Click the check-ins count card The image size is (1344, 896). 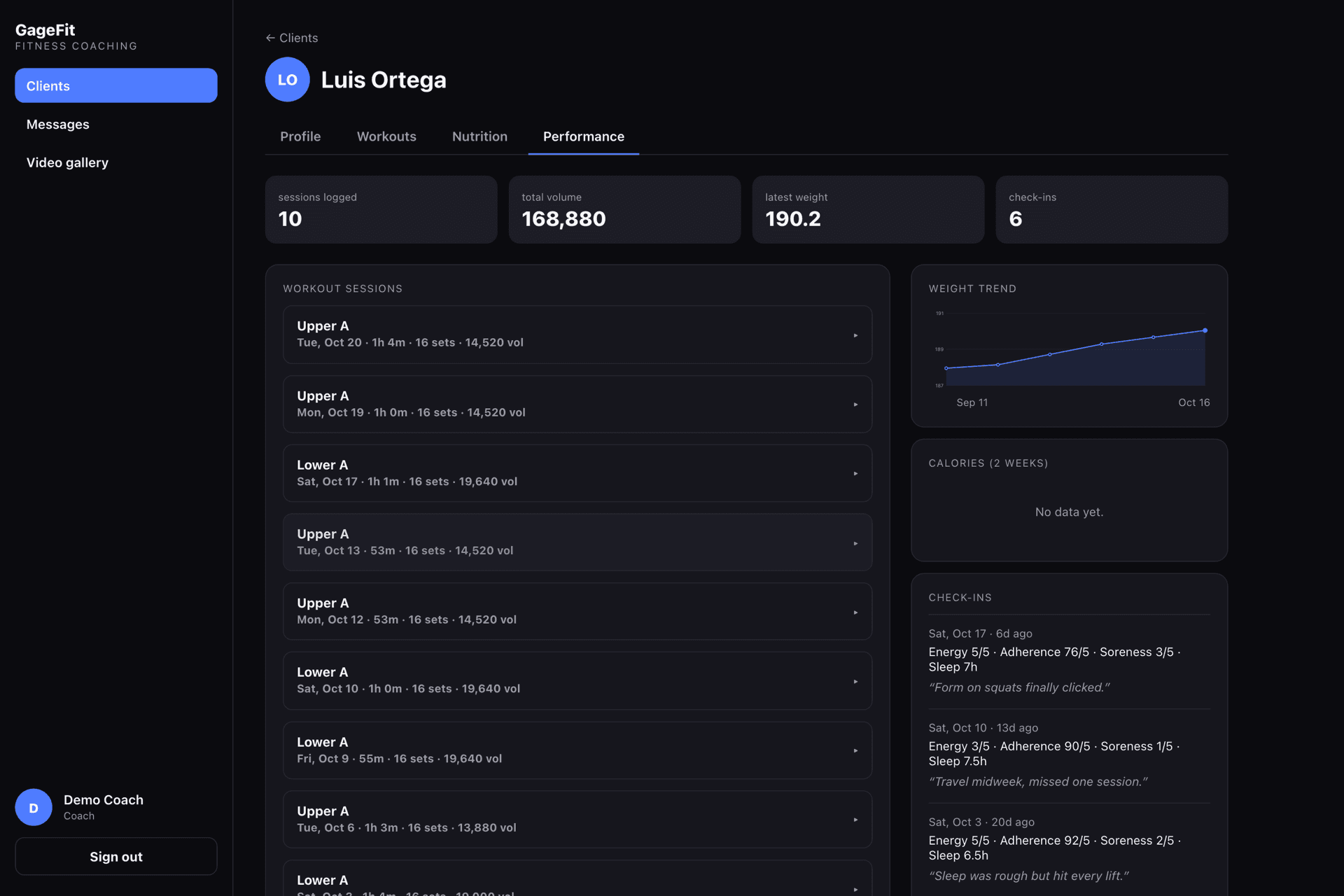click(x=1112, y=209)
